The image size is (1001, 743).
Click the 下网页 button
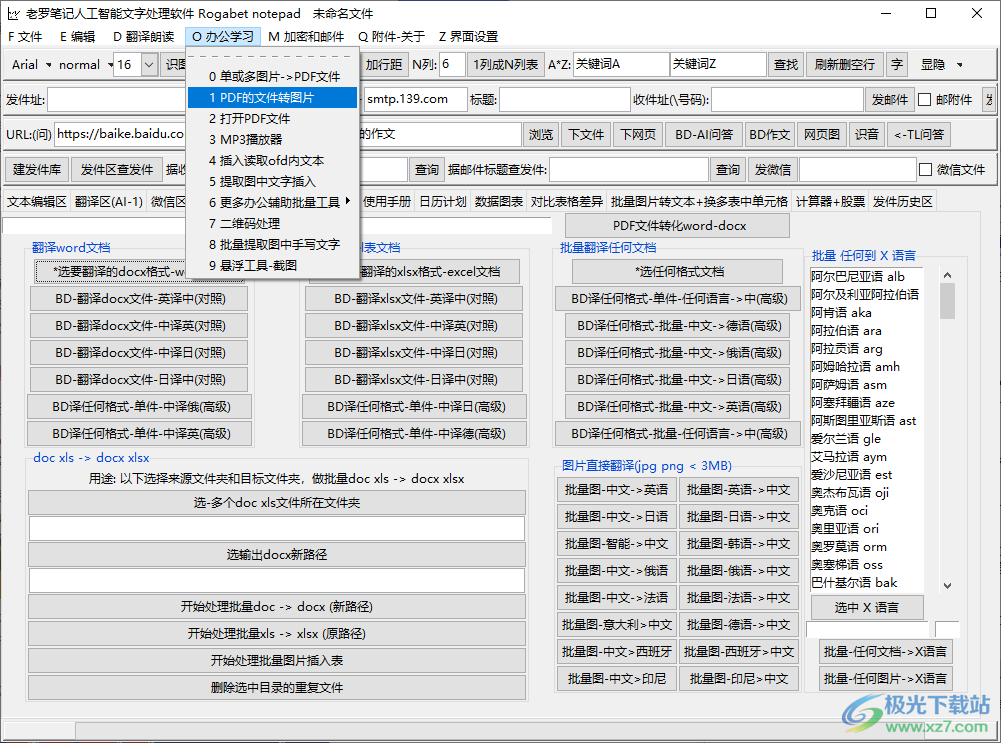tap(638, 135)
